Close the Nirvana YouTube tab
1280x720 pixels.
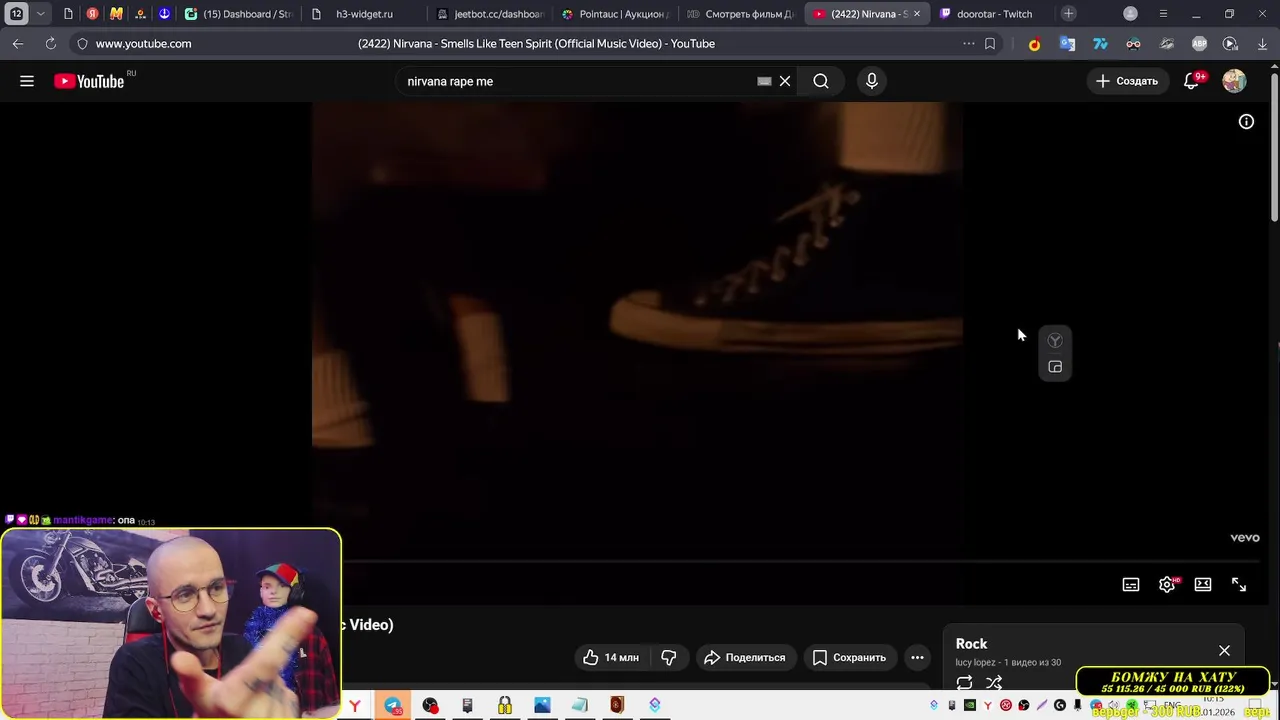coord(918,14)
